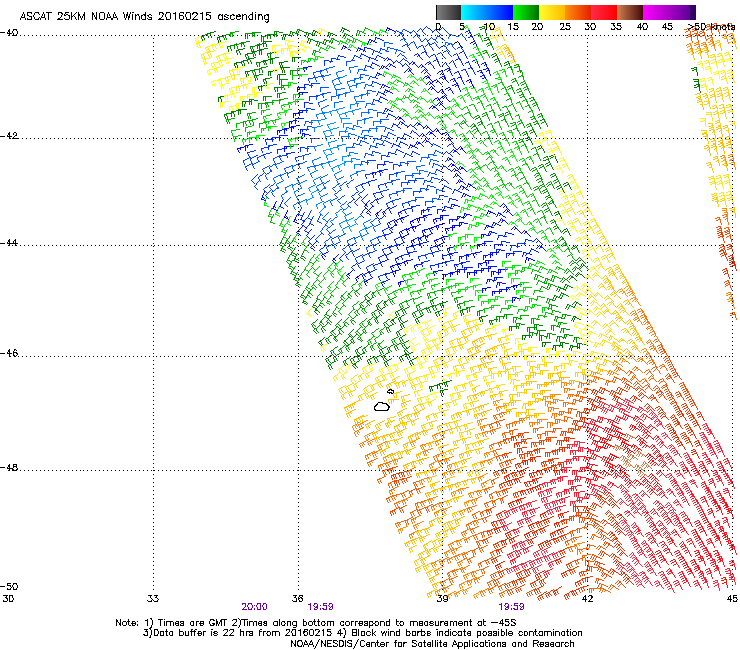Click the longitude label '39'

[442, 599]
